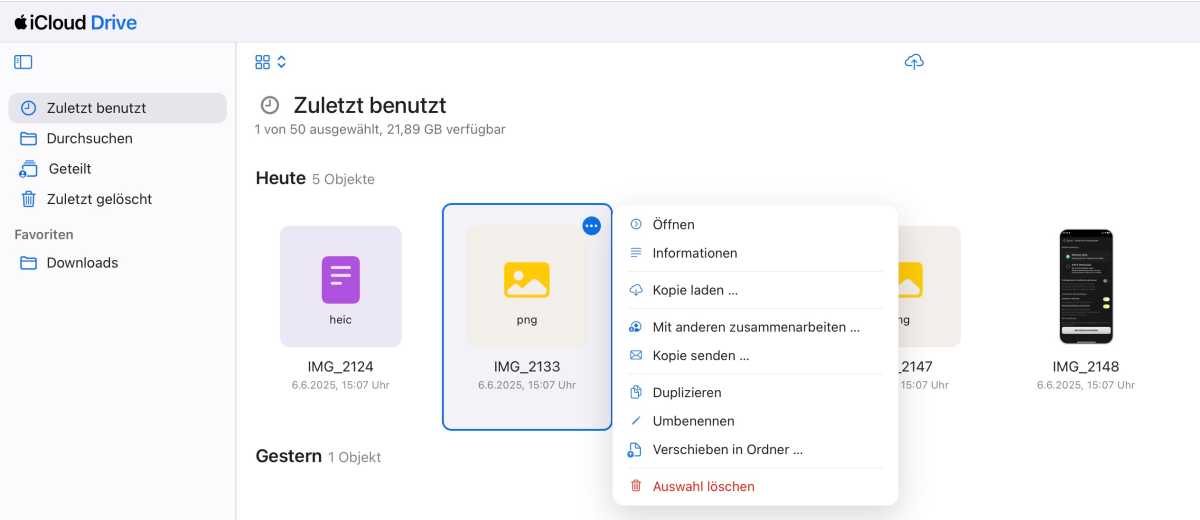Click the Zuletzt benutzt page title

(370, 105)
